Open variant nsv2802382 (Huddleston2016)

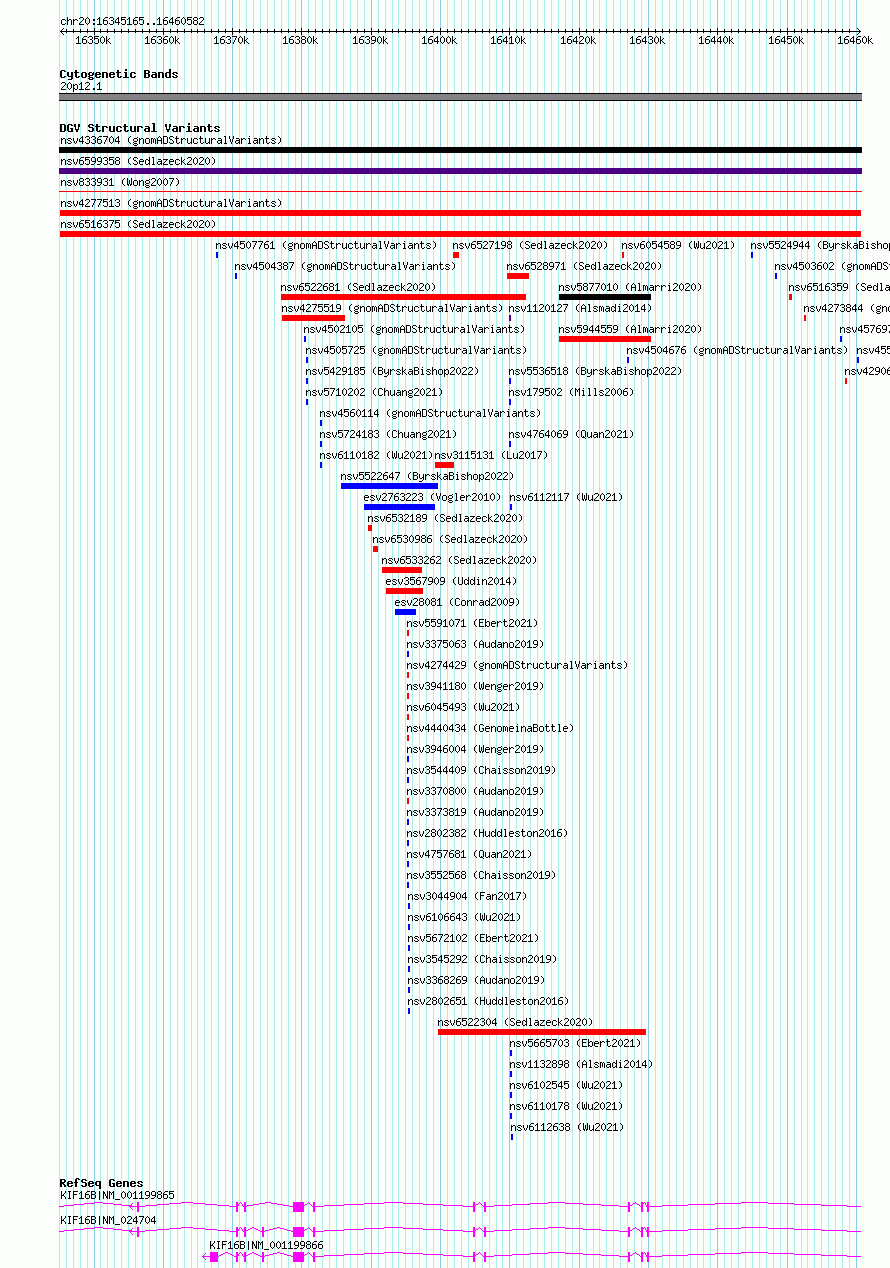pyautogui.click(x=487, y=833)
